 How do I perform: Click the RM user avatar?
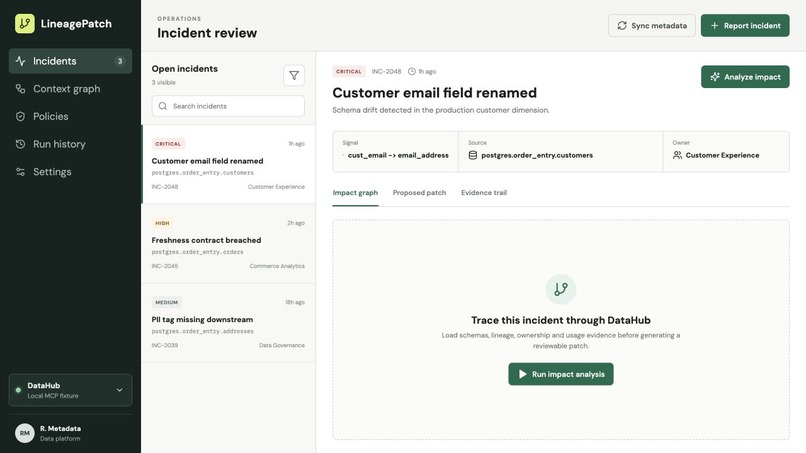[25, 433]
